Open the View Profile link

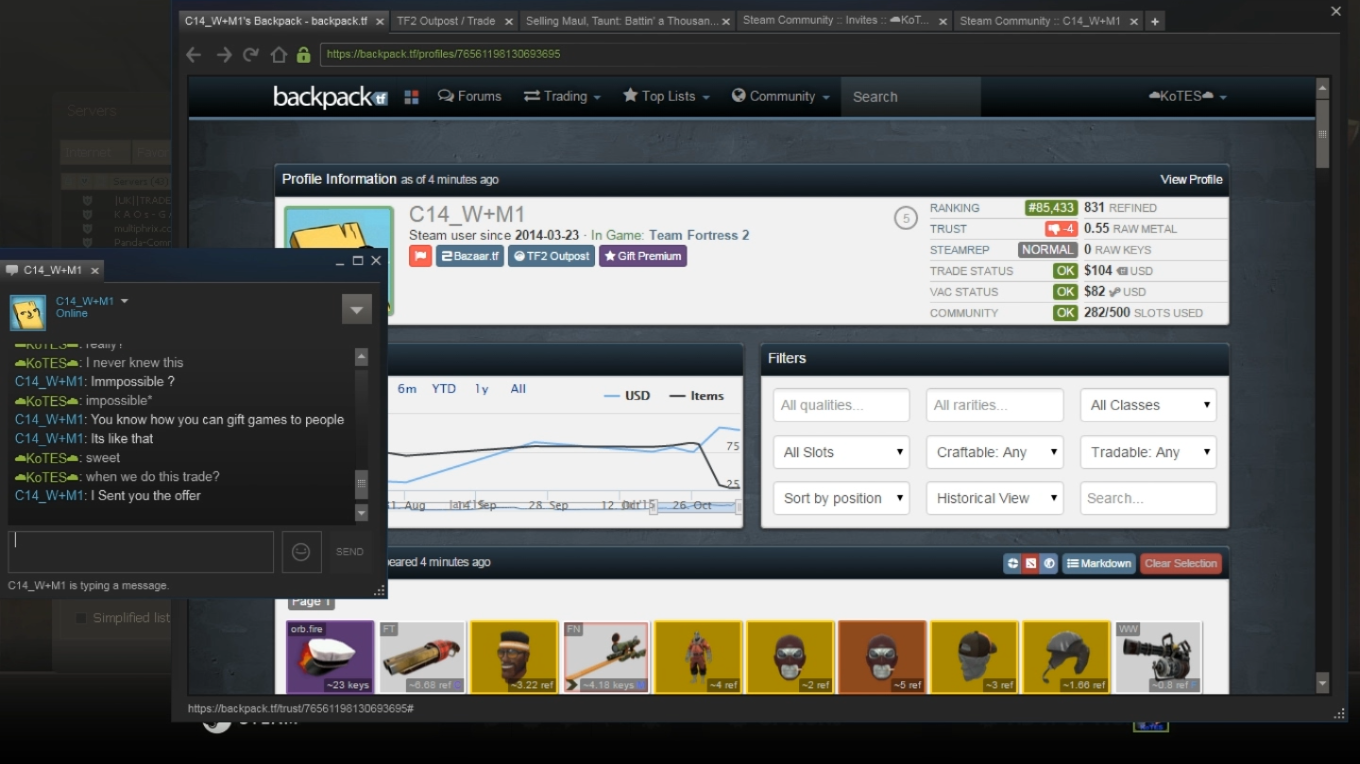point(1191,179)
